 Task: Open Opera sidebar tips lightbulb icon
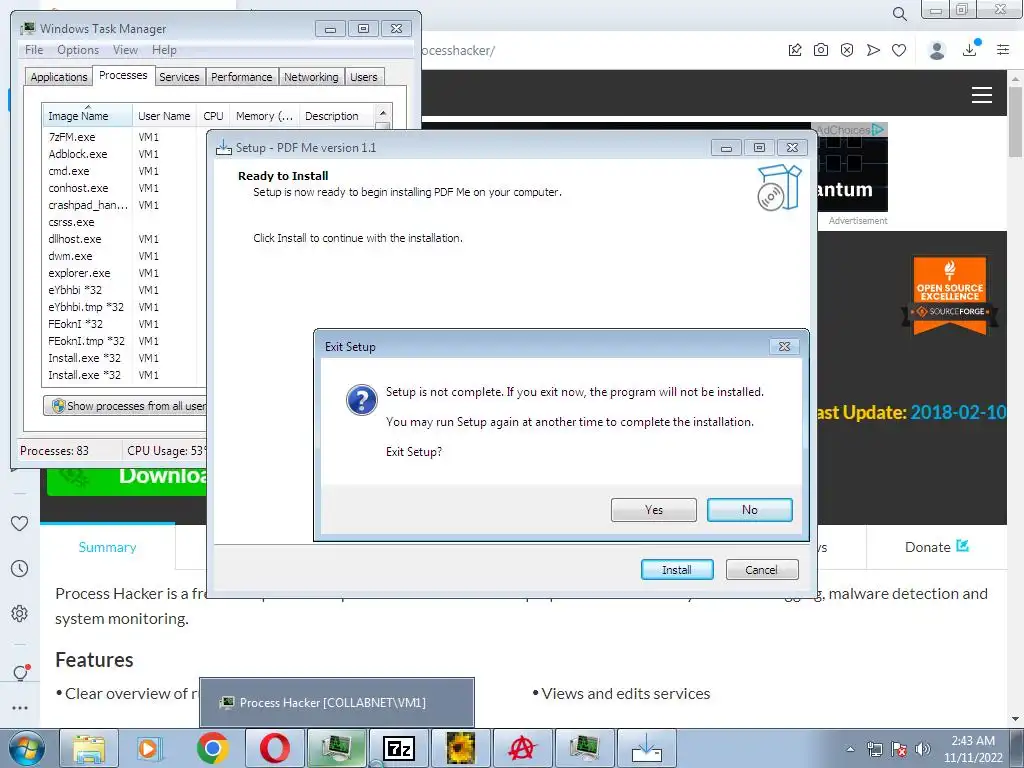click(x=21, y=672)
